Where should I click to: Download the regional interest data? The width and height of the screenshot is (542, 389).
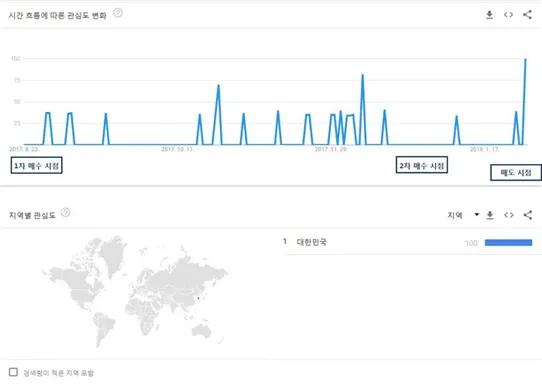click(490, 215)
